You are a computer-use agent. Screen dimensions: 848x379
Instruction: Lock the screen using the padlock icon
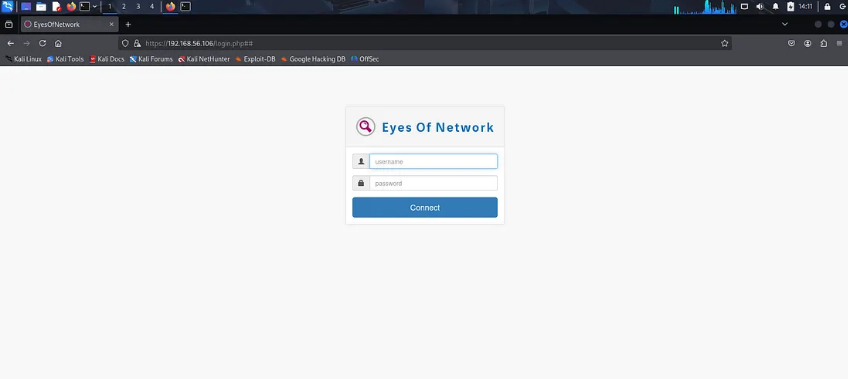pyautogui.click(x=827, y=6)
